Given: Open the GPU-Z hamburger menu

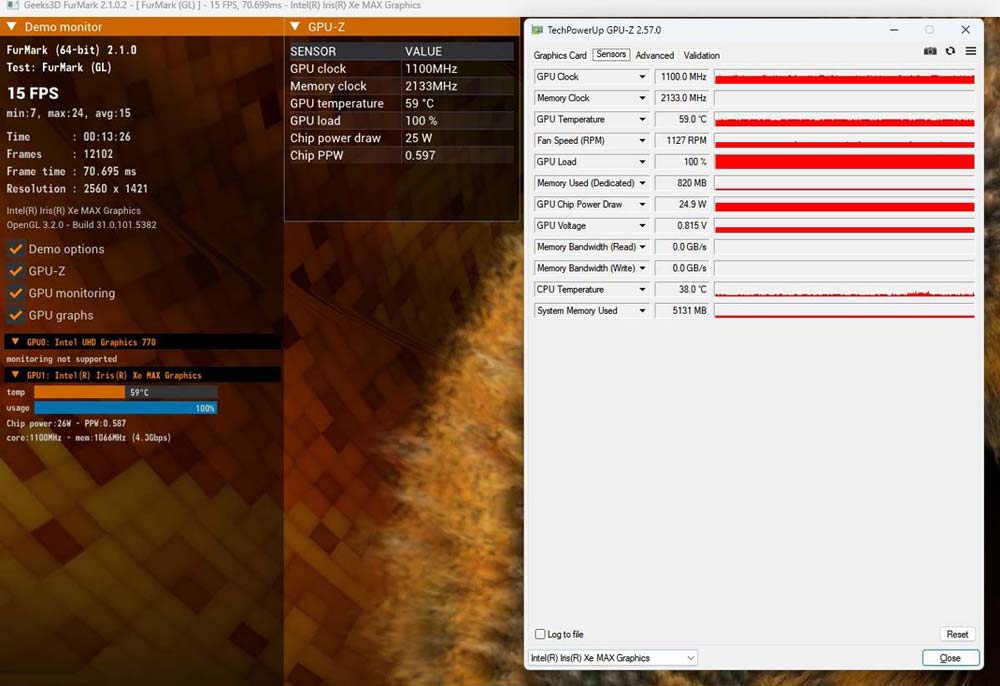Looking at the screenshot, I should pos(970,51).
